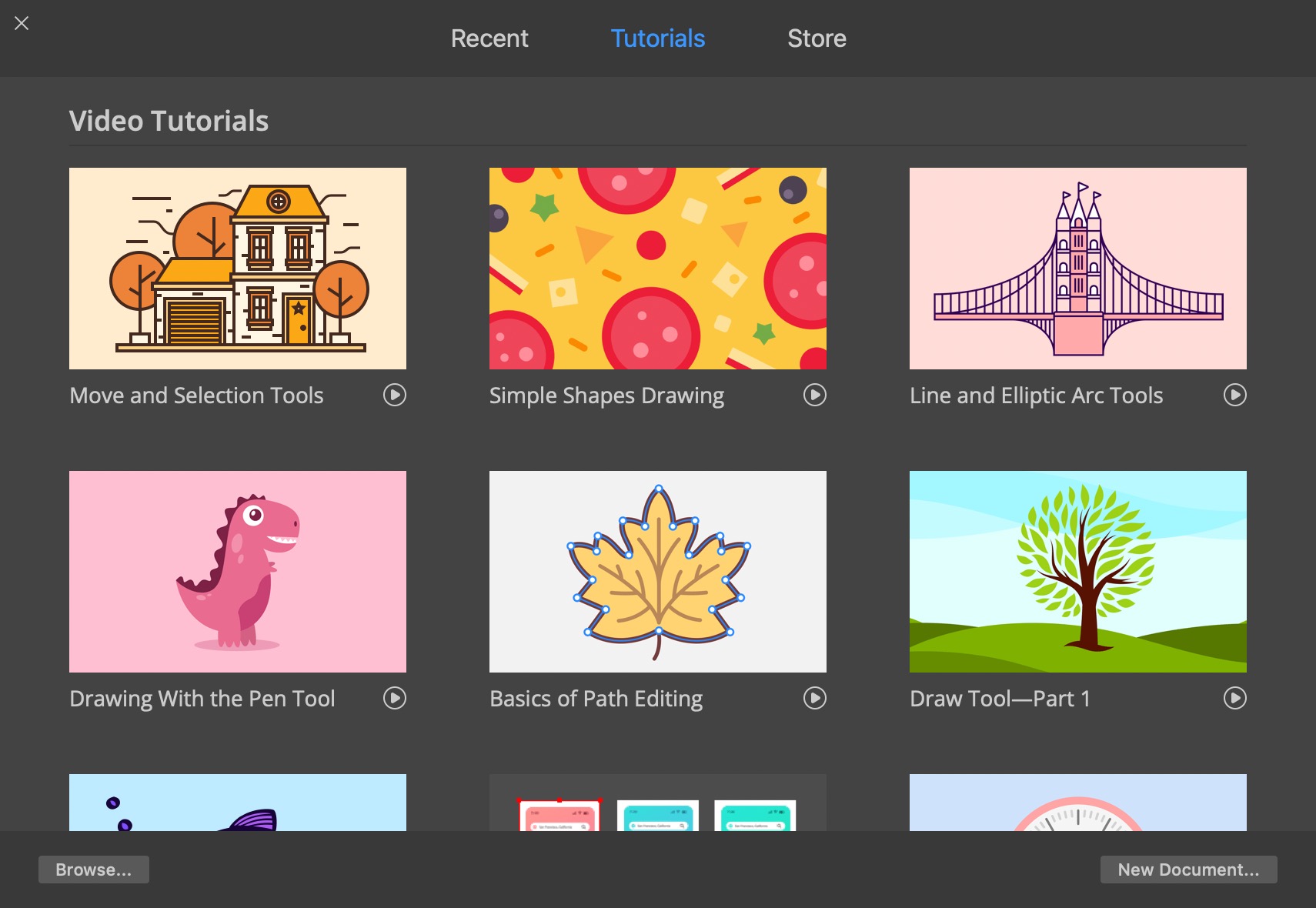The image size is (1316, 908).
Task: Start the Basics of Path Editing video
Action: click(x=815, y=699)
